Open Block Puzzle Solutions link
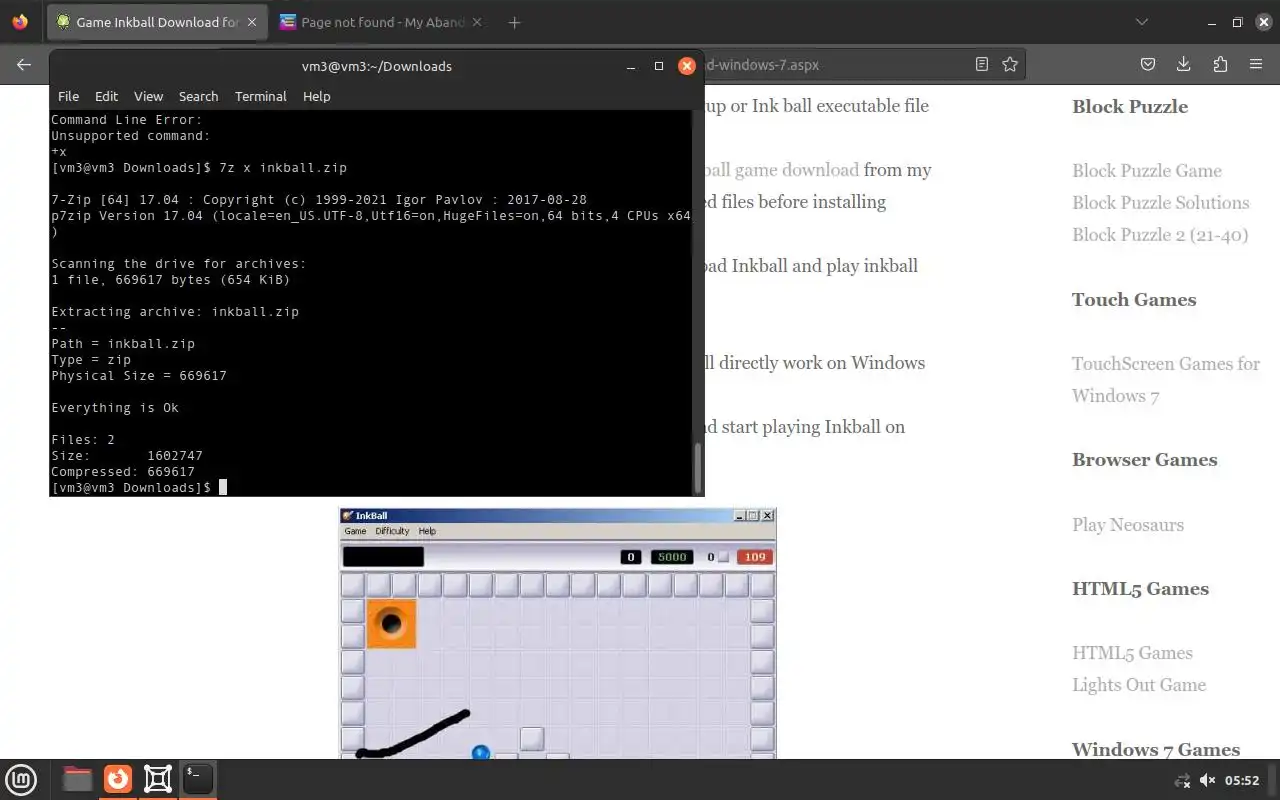Viewport: 1280px width, 800px height. tap(1161, 203)
